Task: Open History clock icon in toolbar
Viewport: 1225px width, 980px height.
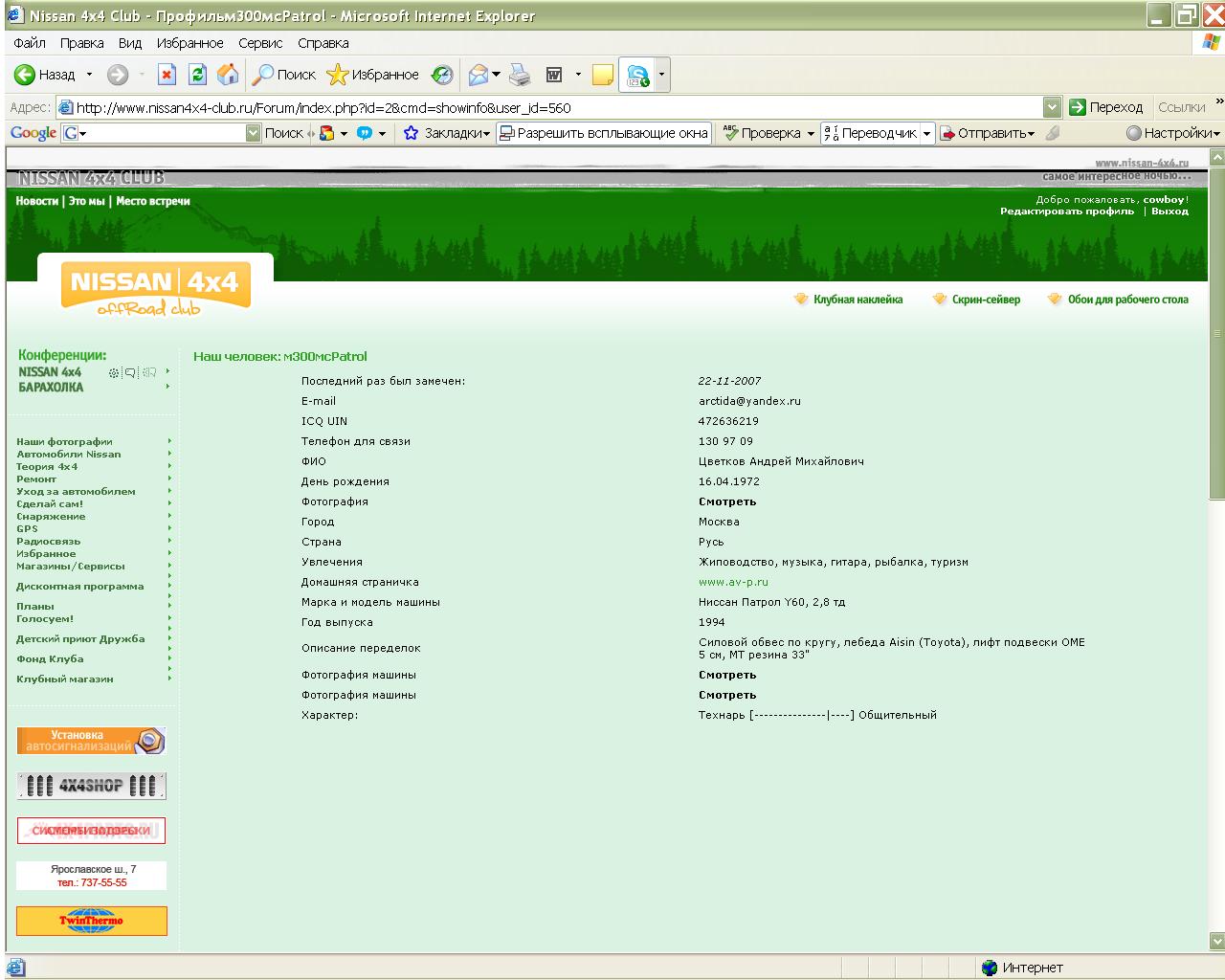Action: 441,75
